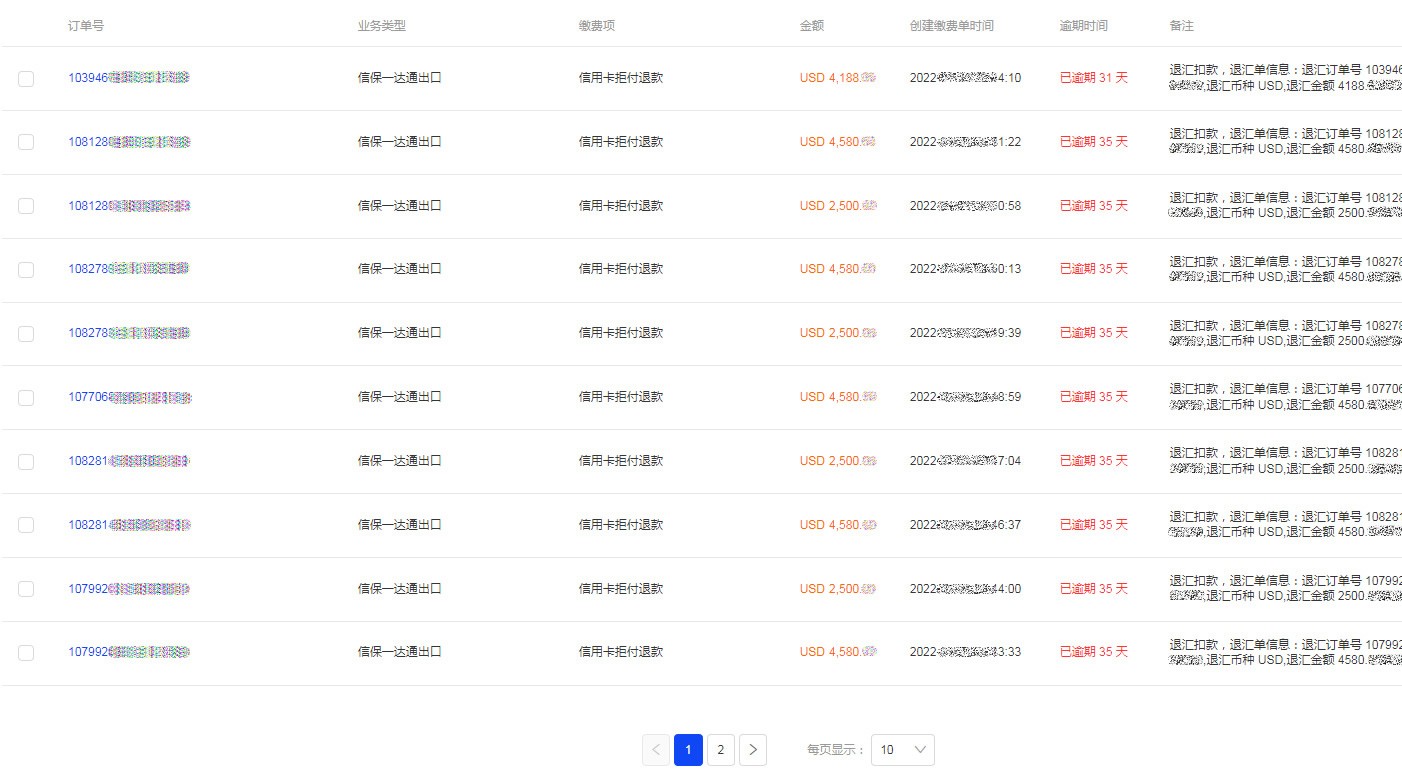
Task: Click the amount USD 4,188 cell
Action: tap(838, 78)
